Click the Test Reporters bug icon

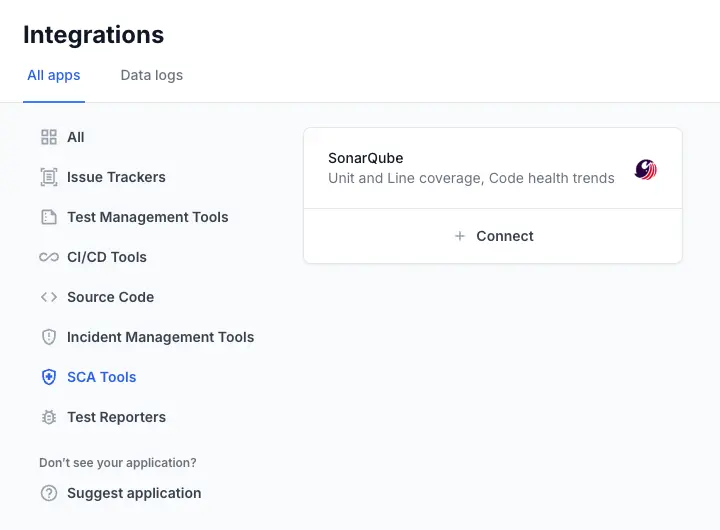[x=49, y=417]
